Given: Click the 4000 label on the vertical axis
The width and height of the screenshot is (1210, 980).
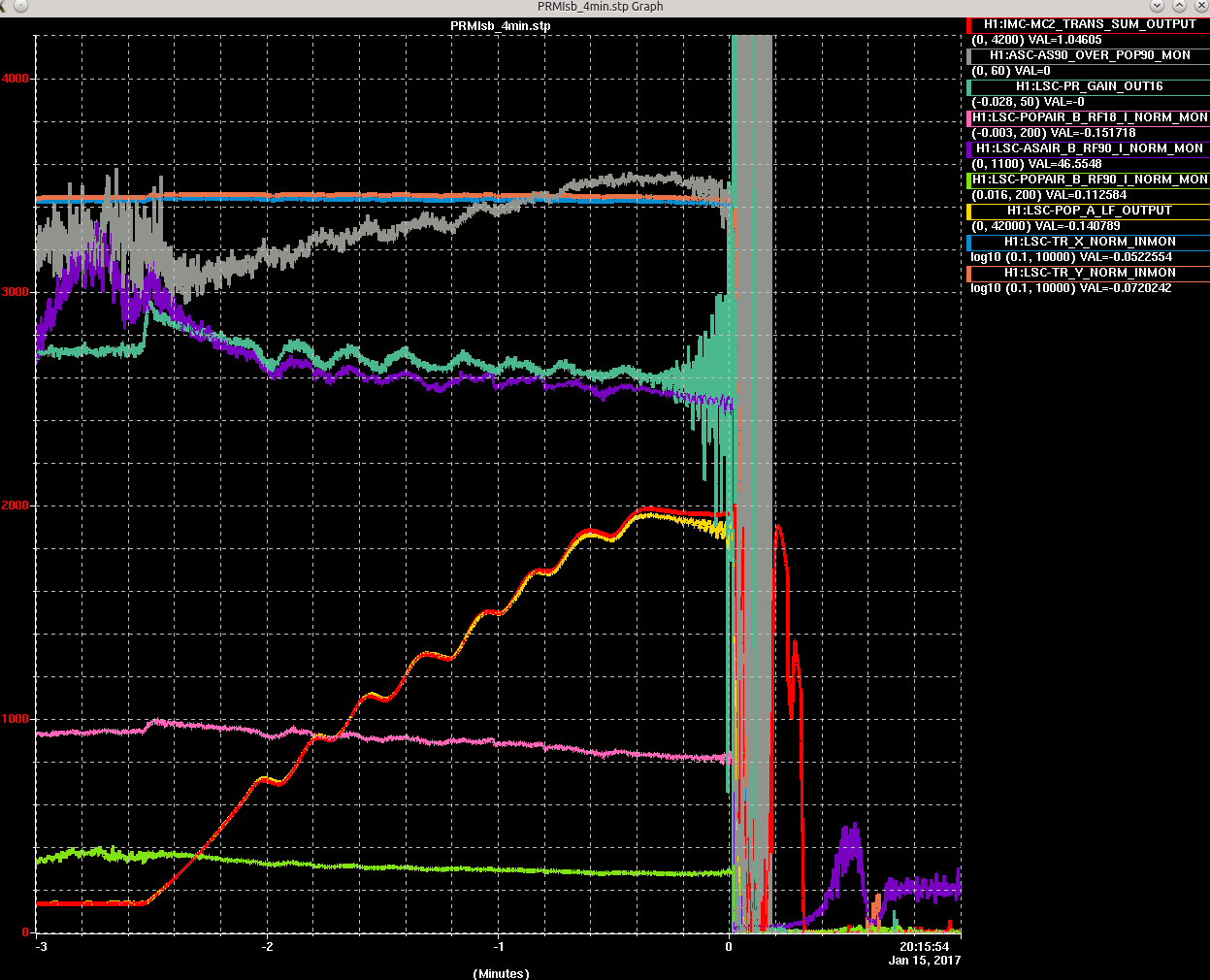Looking at the screenshot, I should (x=16, y=79).
